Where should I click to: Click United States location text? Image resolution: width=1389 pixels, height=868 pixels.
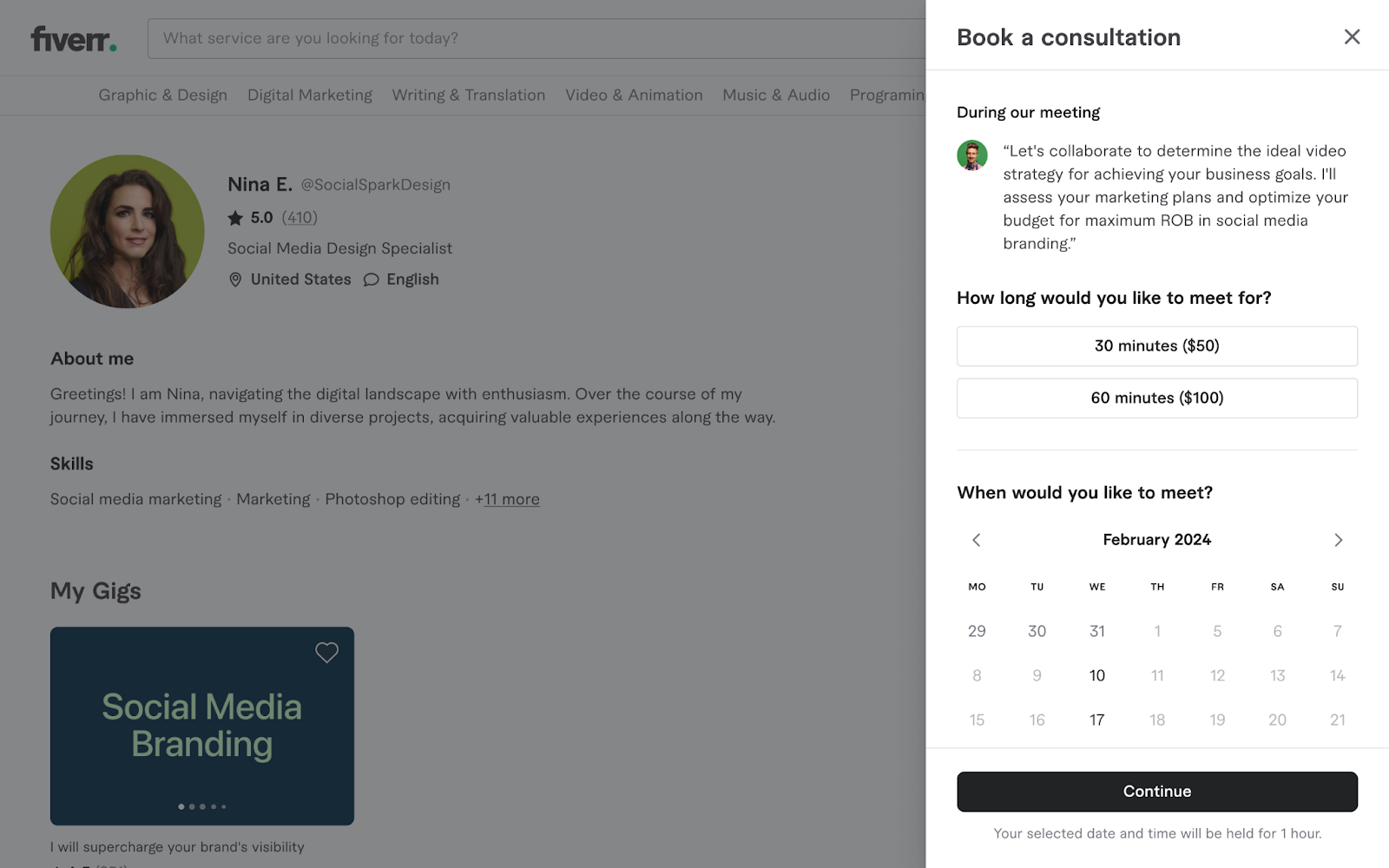301,279
